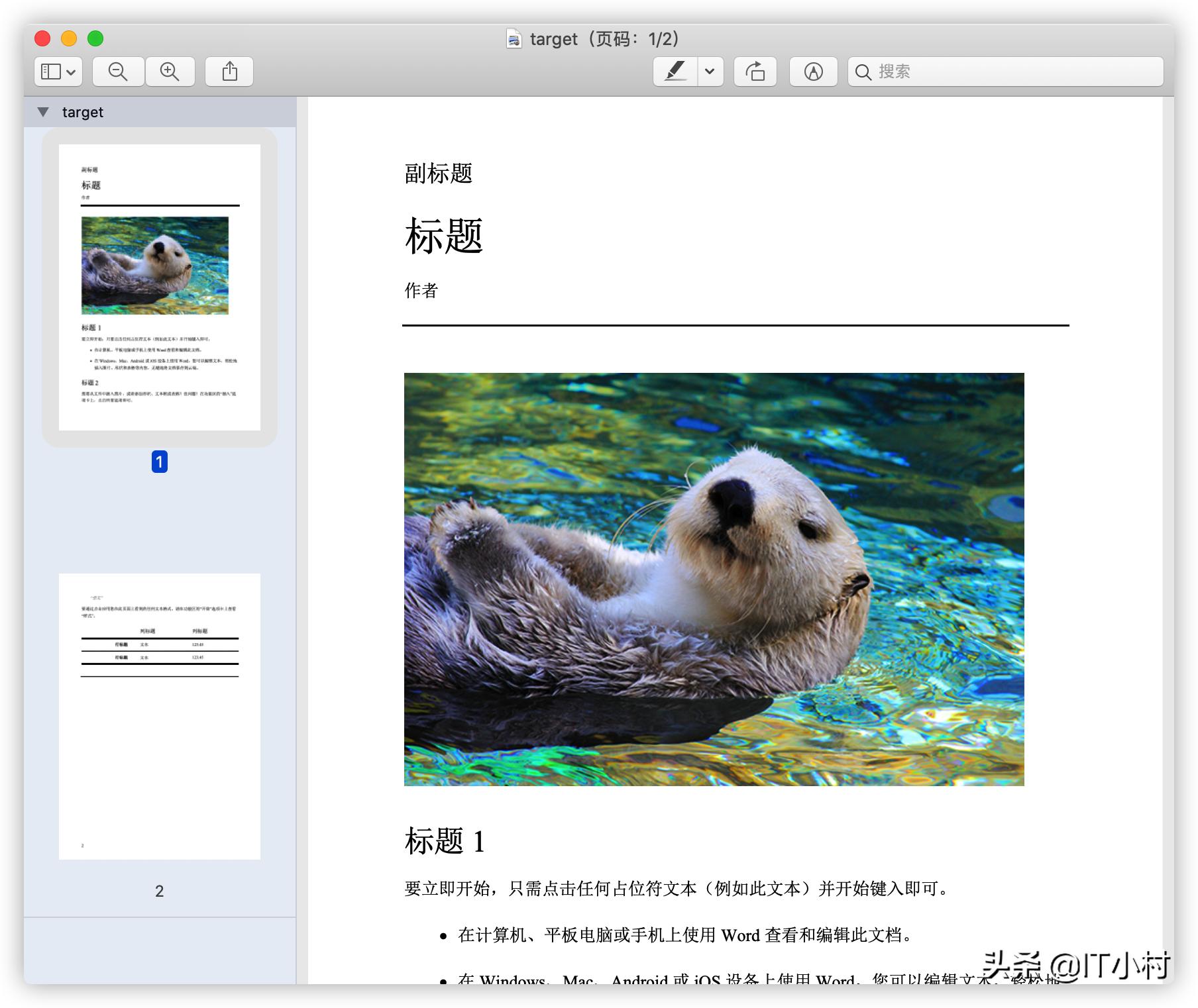Rotate the current page with rotate icon
The height and width of the screenshot is (1008, 1198).
pos(755,72)
